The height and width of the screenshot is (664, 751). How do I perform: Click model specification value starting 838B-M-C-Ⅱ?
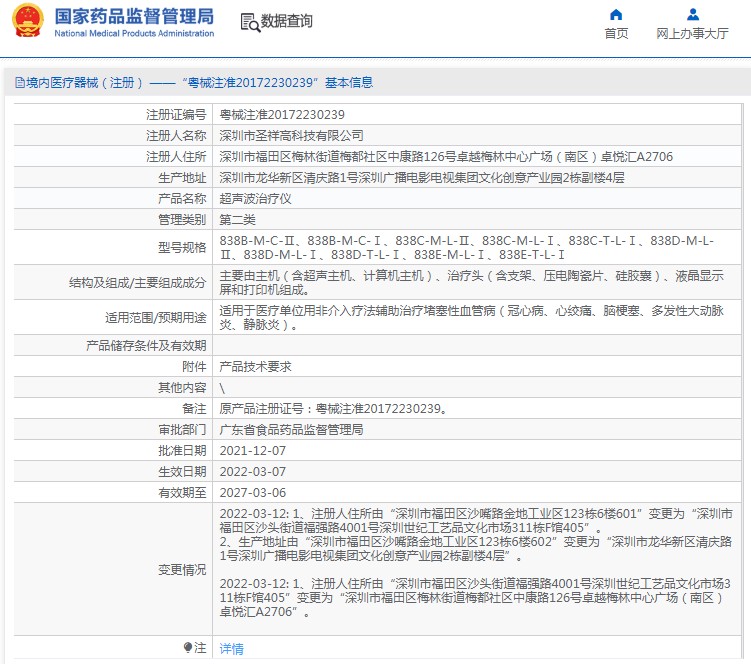(467, 247)
